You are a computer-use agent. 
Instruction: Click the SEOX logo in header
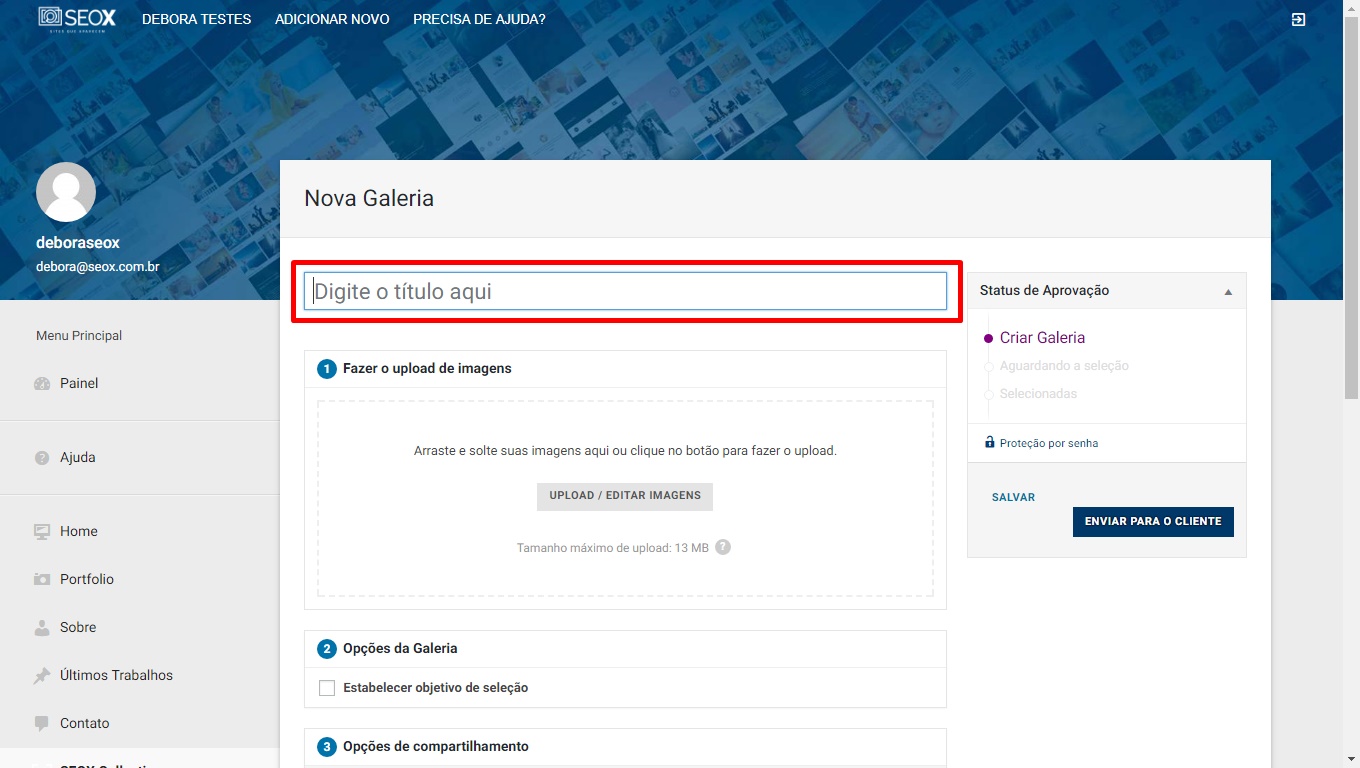coord(77,19)
